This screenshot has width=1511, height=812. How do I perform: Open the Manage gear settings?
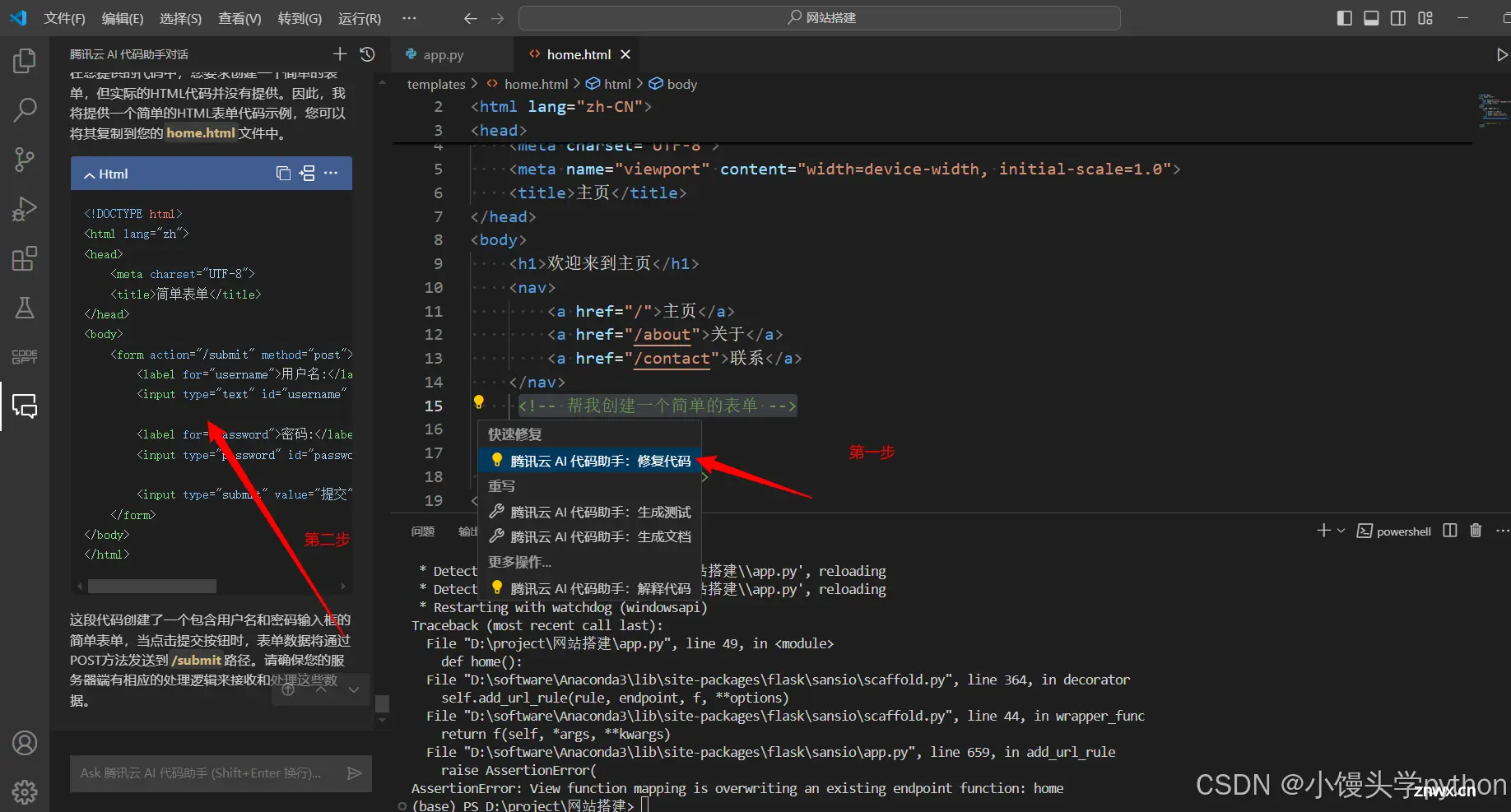pos(25,792)
